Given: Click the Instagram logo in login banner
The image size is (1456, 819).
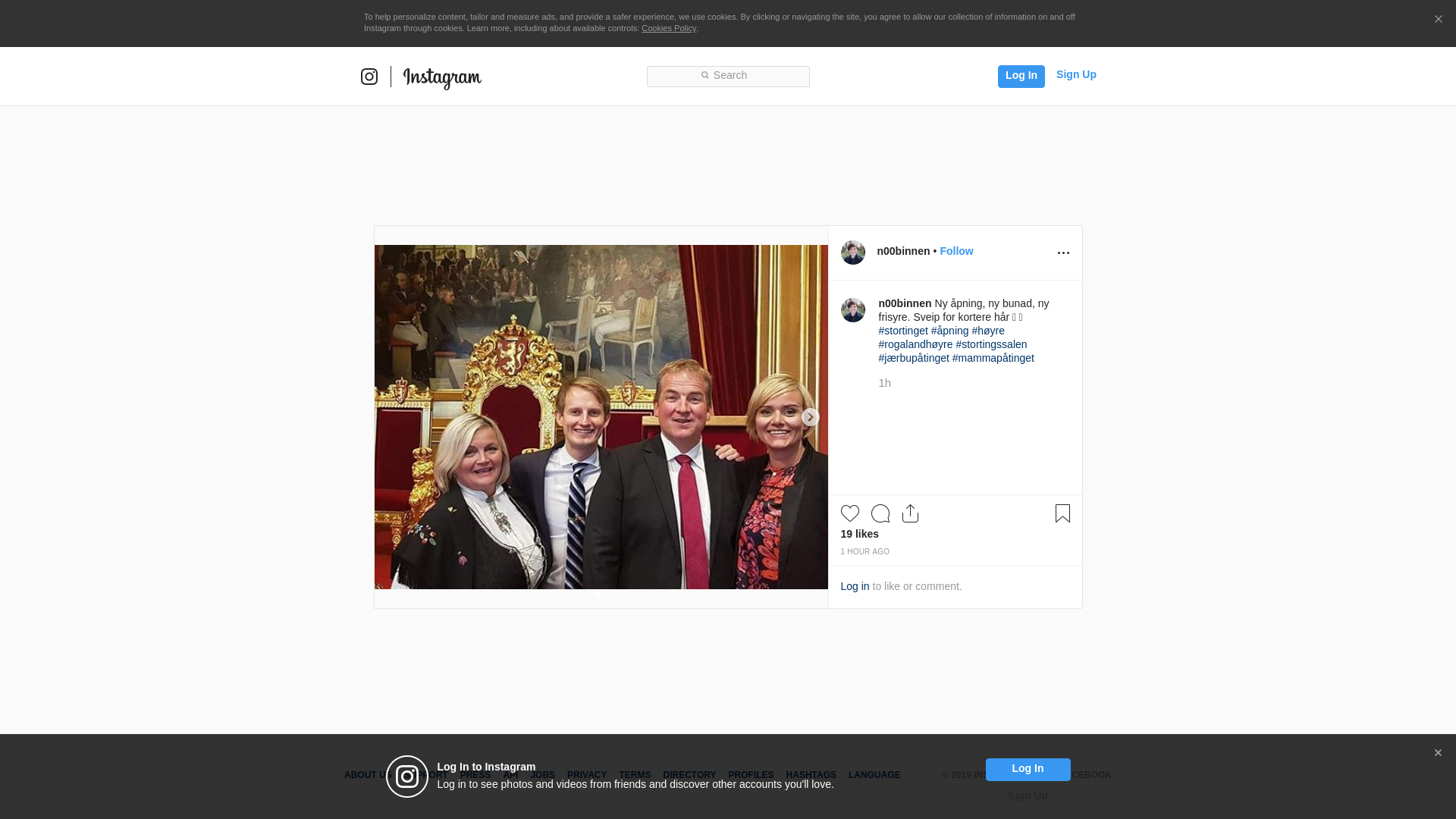Looking at the screenshot, I should (x=407, y=777).
